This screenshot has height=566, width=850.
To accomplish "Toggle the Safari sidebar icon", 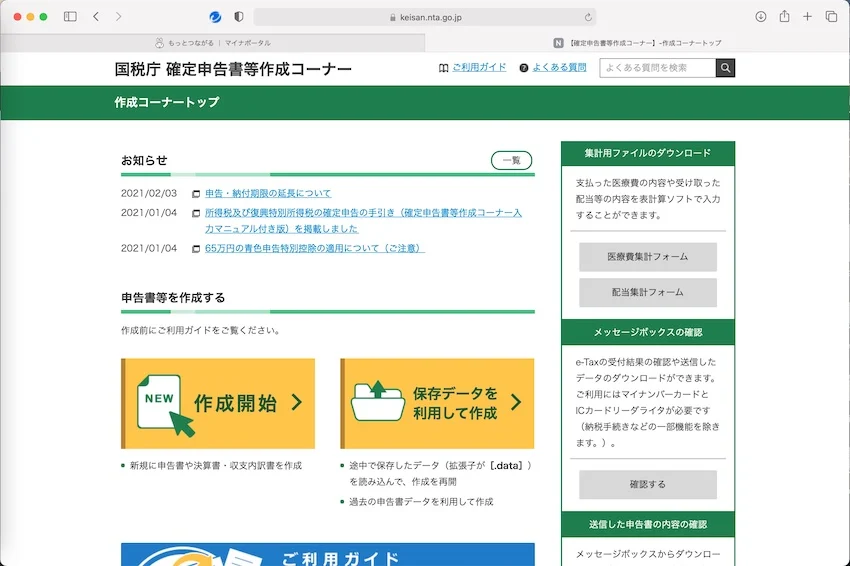I will pos(70,17).
